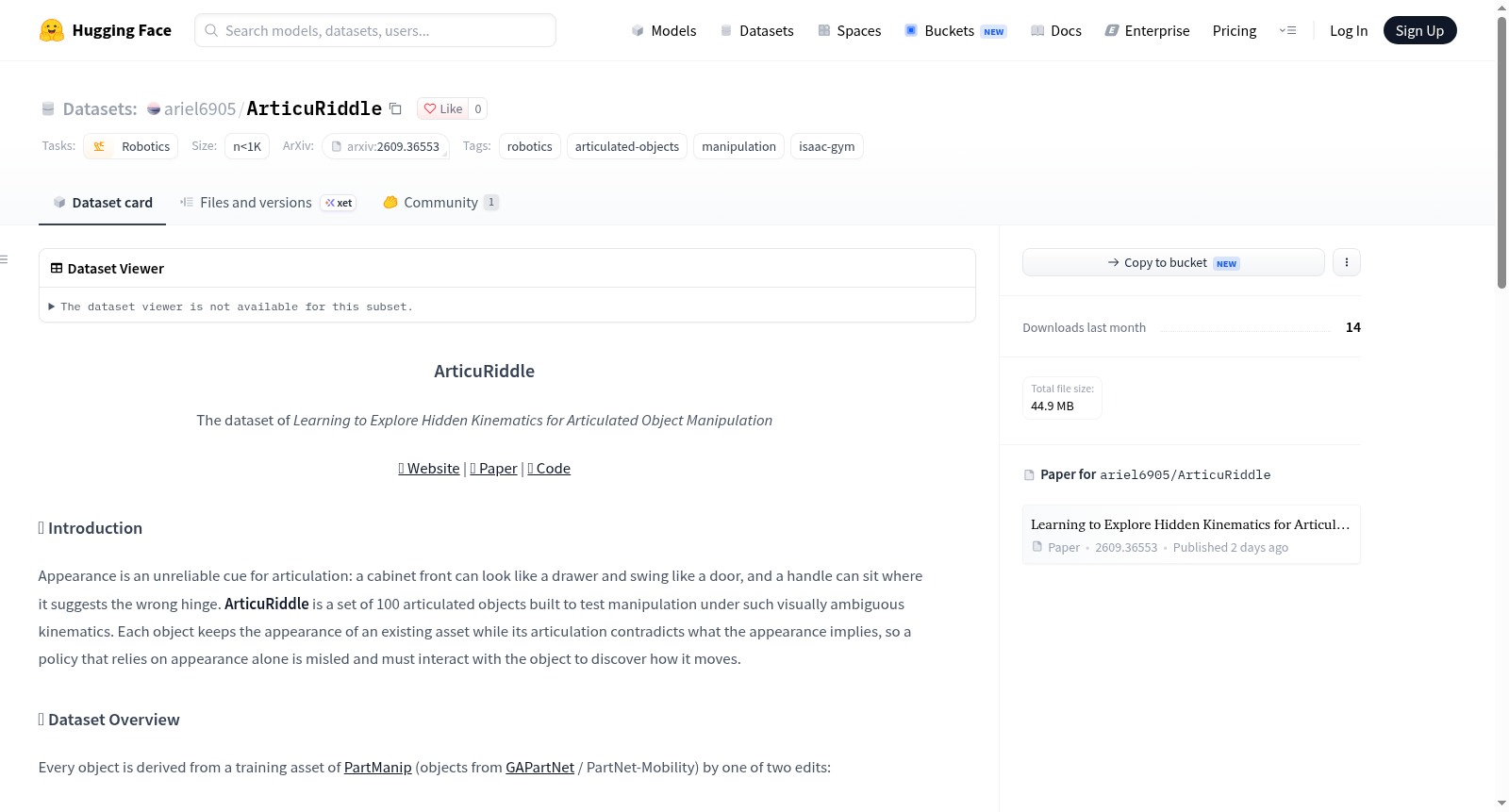
Task: Expand the dataset viewer unavailable message
Action: pos(231,307)
